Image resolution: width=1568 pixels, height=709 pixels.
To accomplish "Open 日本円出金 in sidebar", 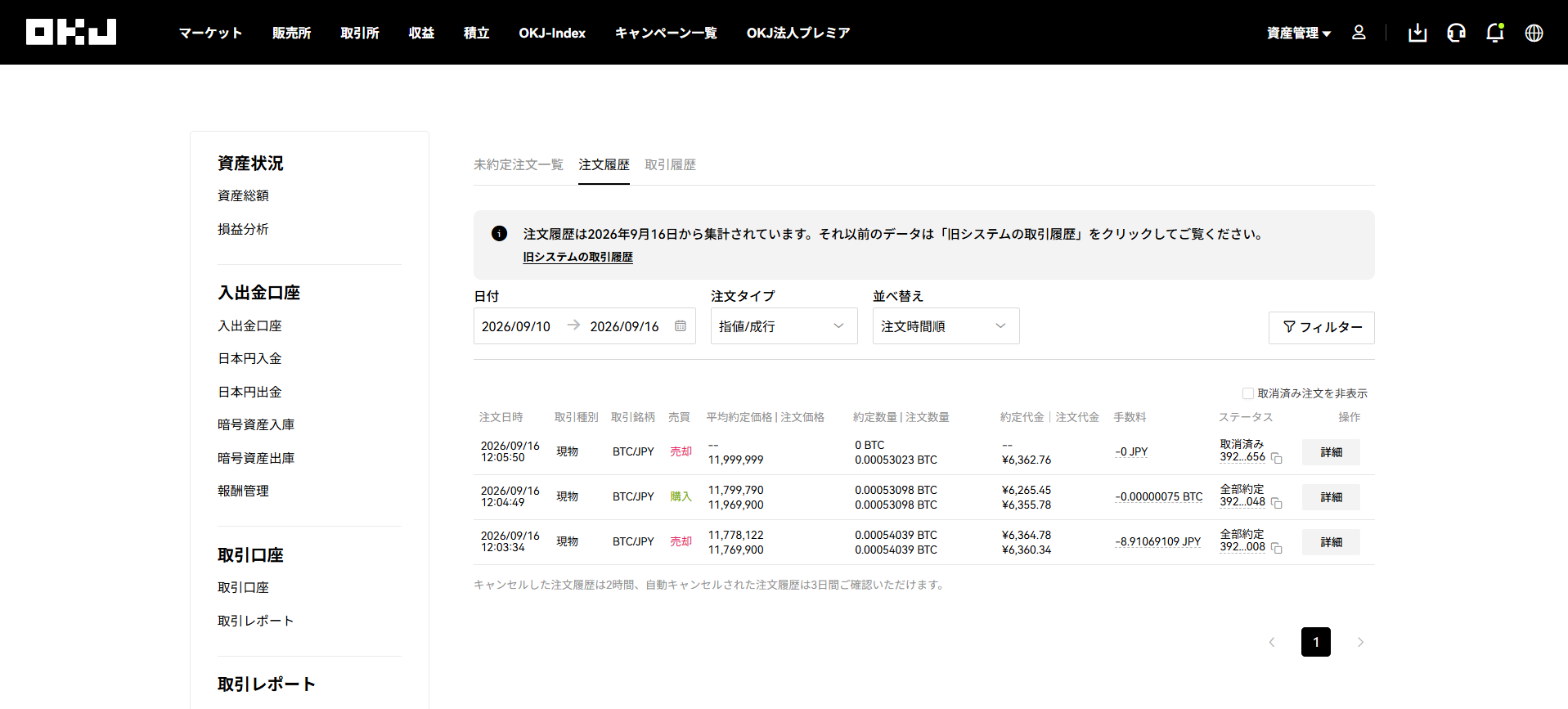I will [249, 392].
